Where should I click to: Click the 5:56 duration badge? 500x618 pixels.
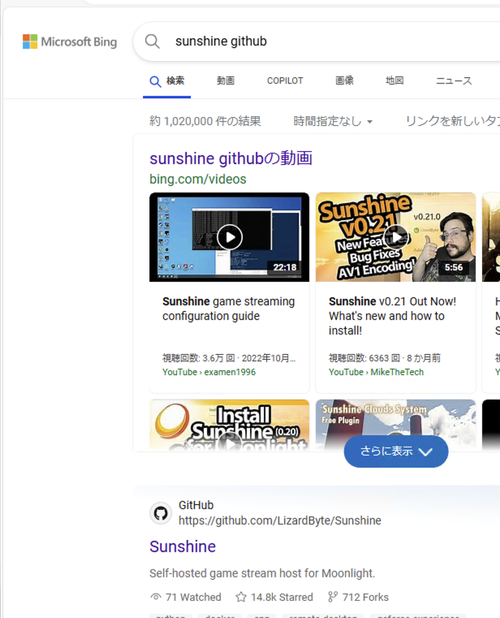tap(454, 268)
